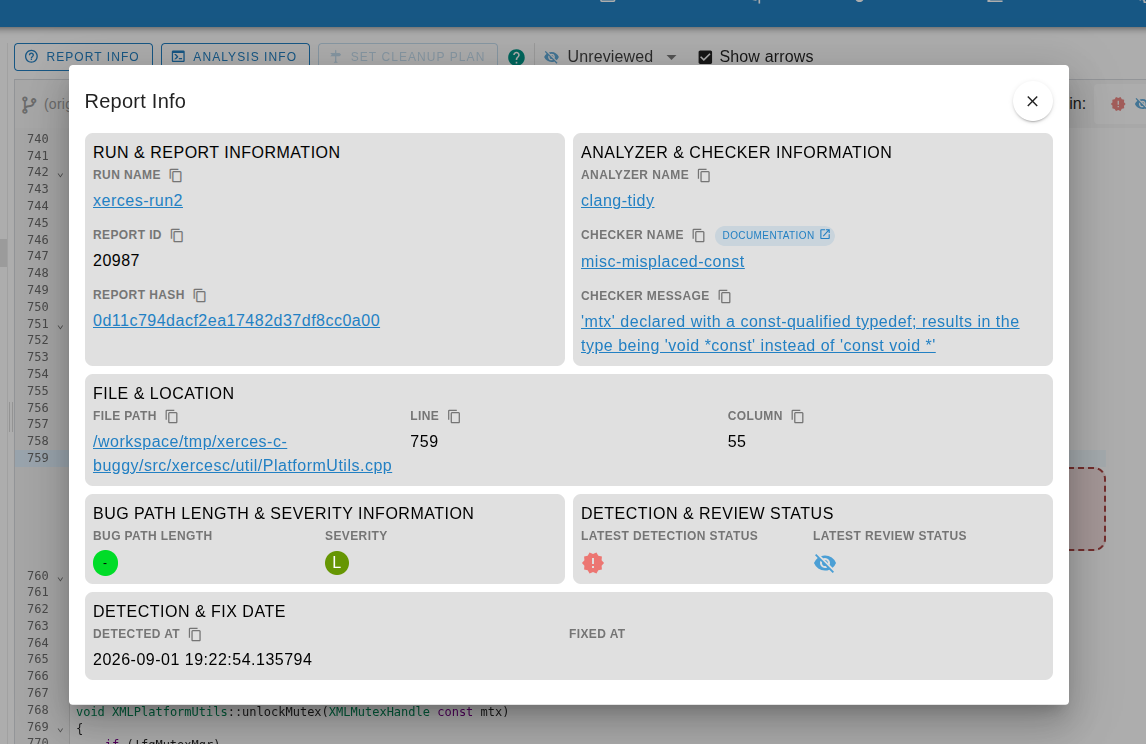Open the misc-misplaced-const checker link
The height and width of the screenshot is (744, 1146).
pos(662,262)
